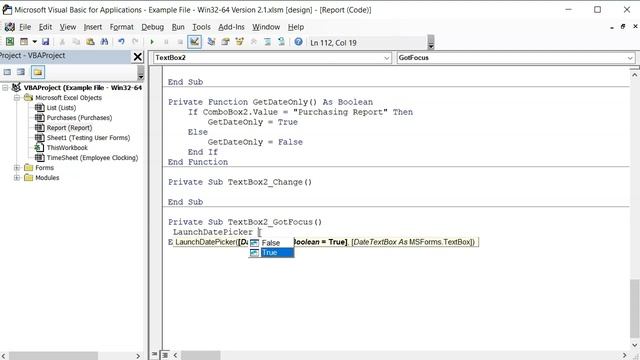The width and height of the screenshot is (640, 360).
Task: Collapse the VBAProject root node
Action: click(5, 87)
